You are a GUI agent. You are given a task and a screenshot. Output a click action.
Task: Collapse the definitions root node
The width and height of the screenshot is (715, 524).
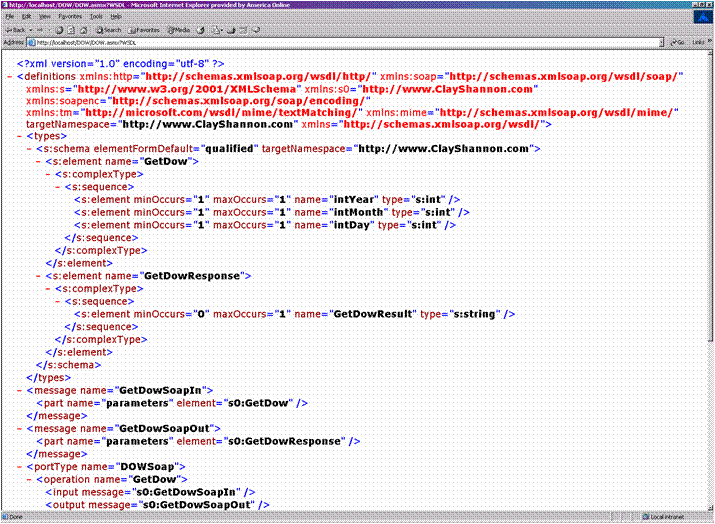click(x=10, y=77)
